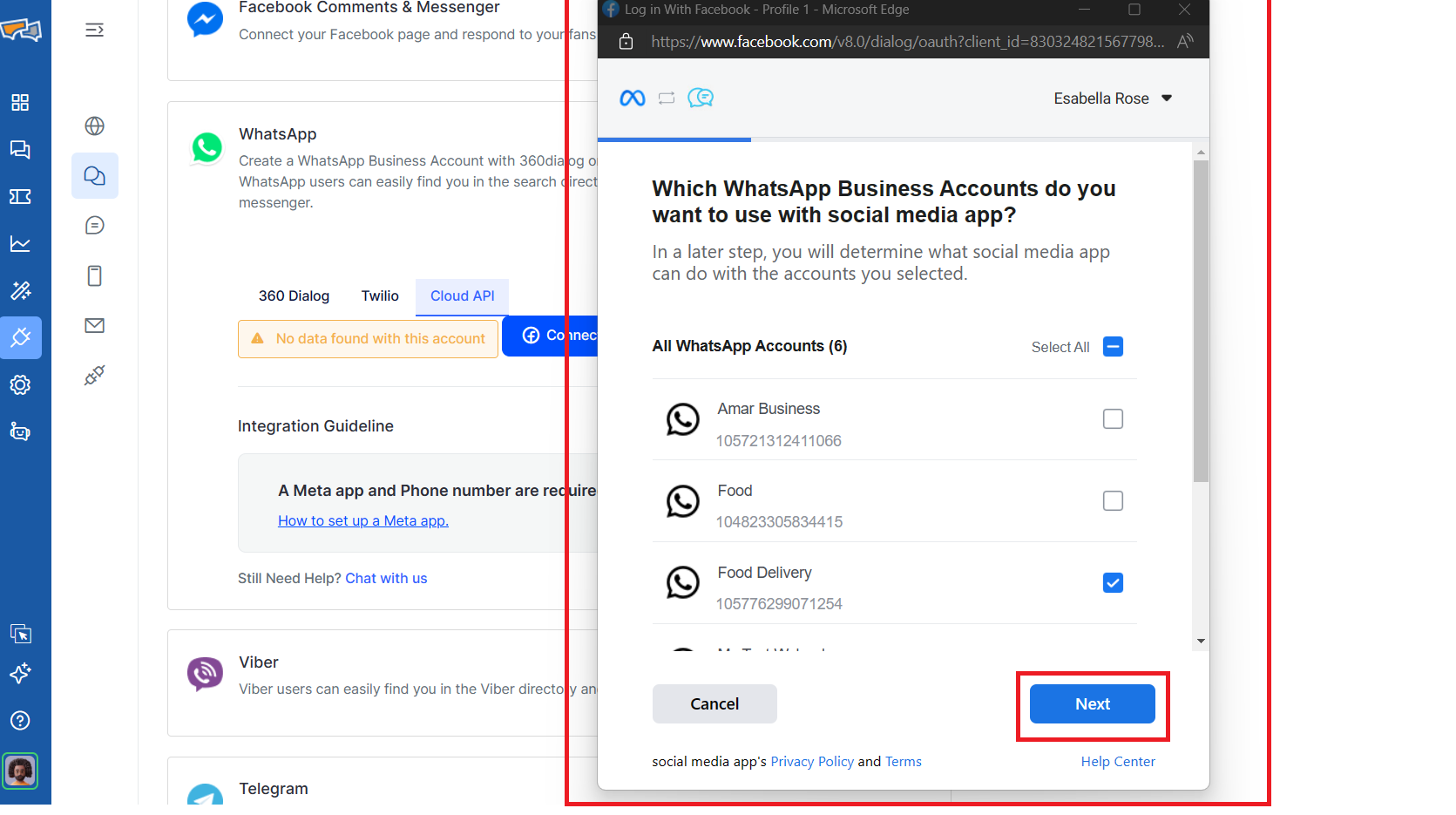The width and height of the screenshot is (1456, 815).
Task: Toggle the collapse menu hamburger icon
Action: 95,31
